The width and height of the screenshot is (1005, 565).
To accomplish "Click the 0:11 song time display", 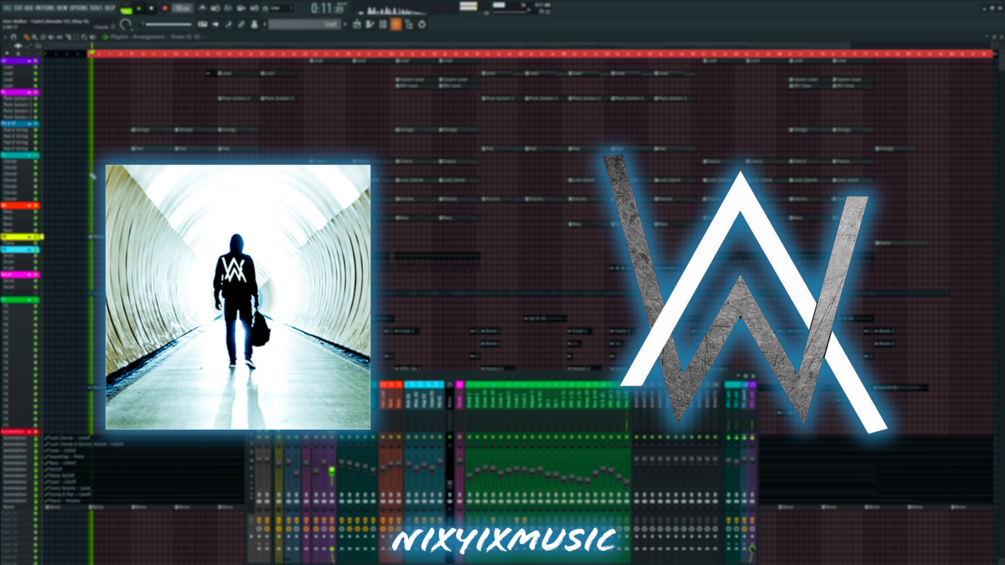I will click(x=328, y=8).
